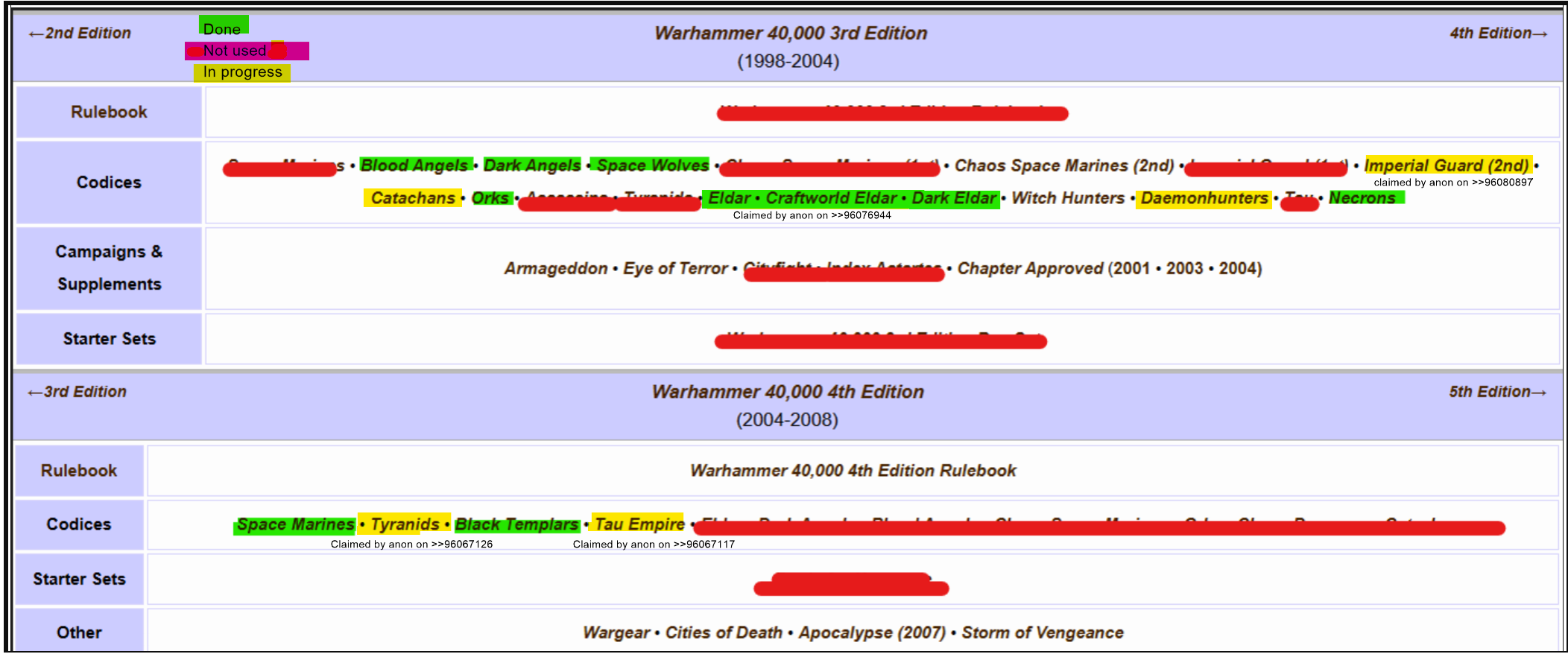Viewport: 1568px width, 654px height.
Task: Click the Warhammer 40,000 4th Edition title
Action: point(788,392)
